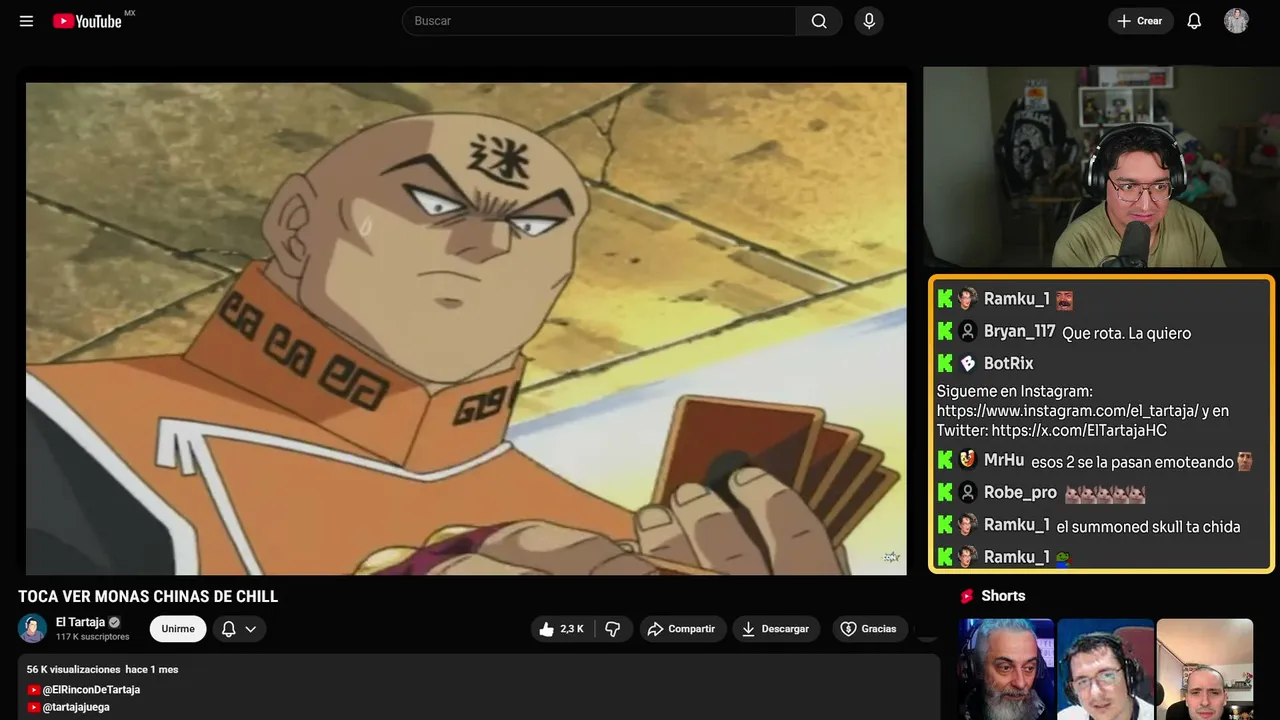Start voice search with the microphone

869,21
